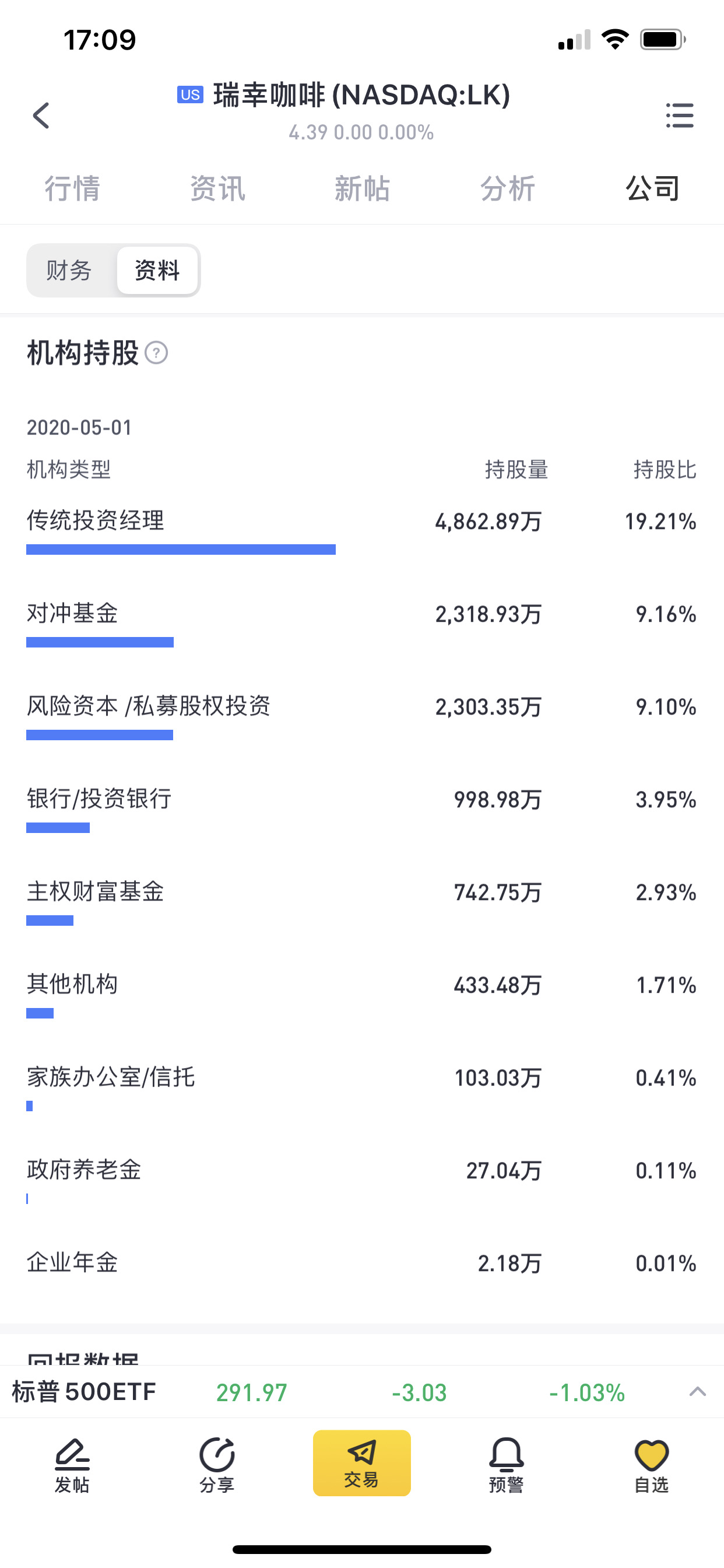724x1568 pixels.
Task: Tap the US market badge icon
Action: pos(190,95)
